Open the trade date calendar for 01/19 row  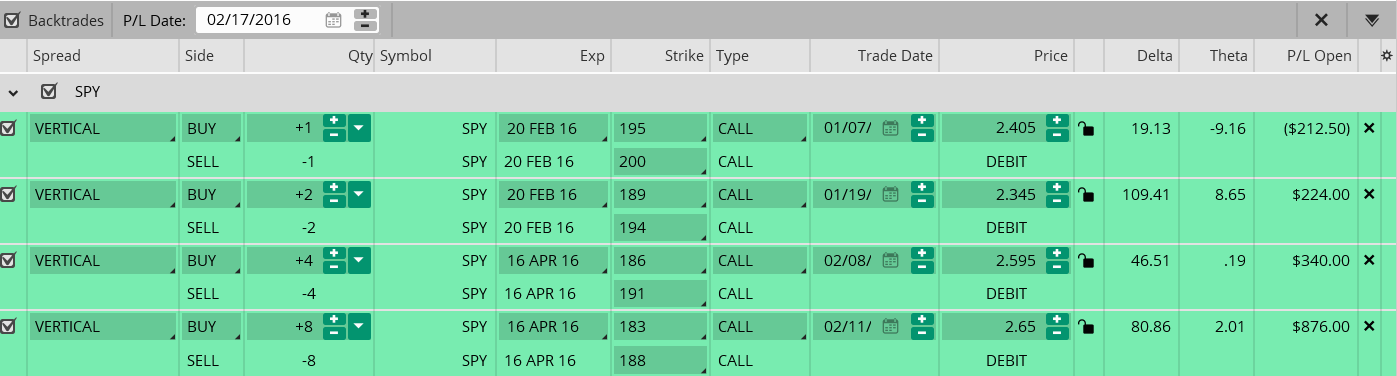[x=890, y=194]
